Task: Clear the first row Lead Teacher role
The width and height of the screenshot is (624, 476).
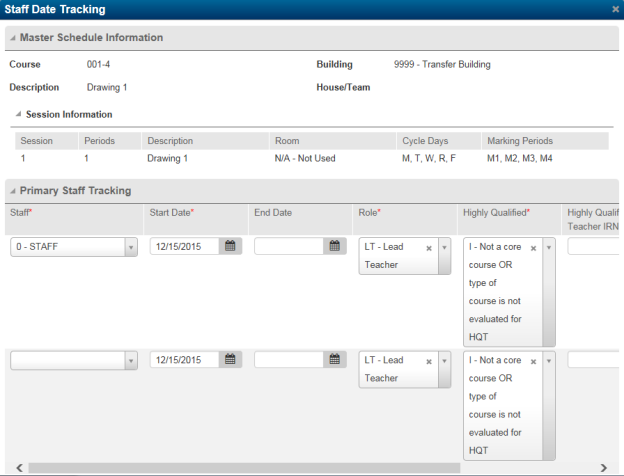Action: [x=429, y=247]
